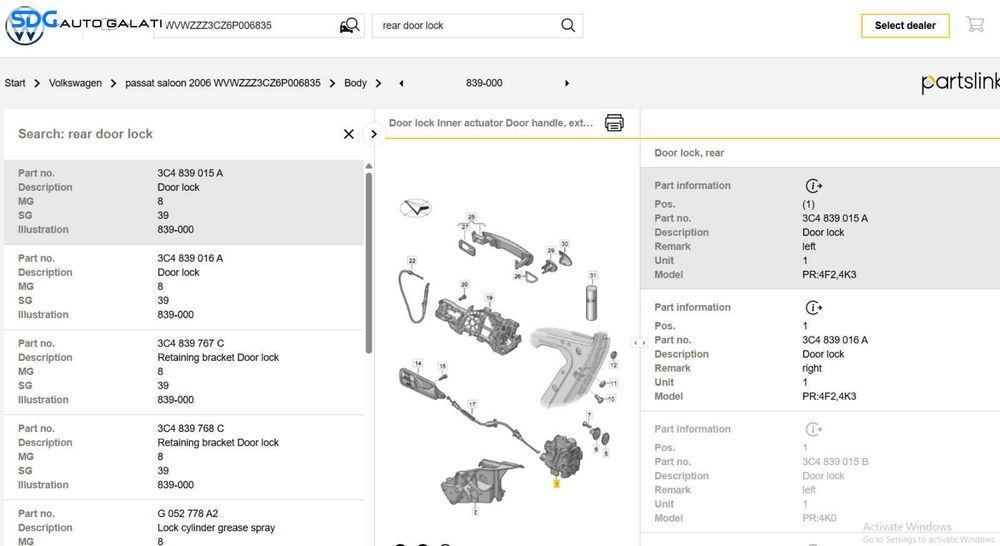
Task: Select search result 3C4 839 768 C
Action: coord(184,457)
